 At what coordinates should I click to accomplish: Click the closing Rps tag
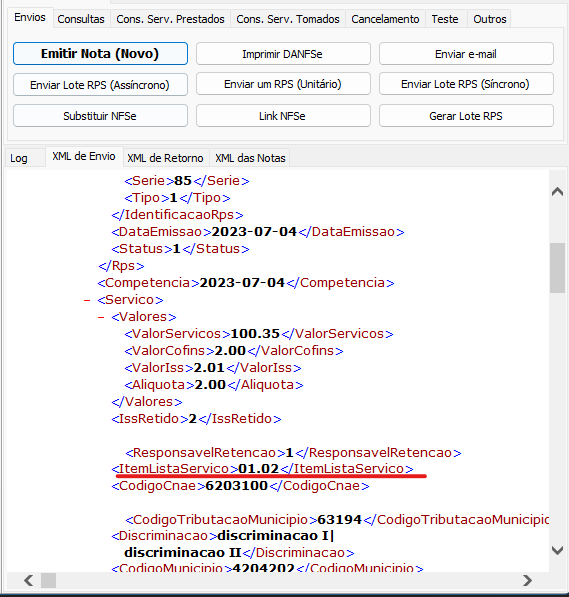121,266
